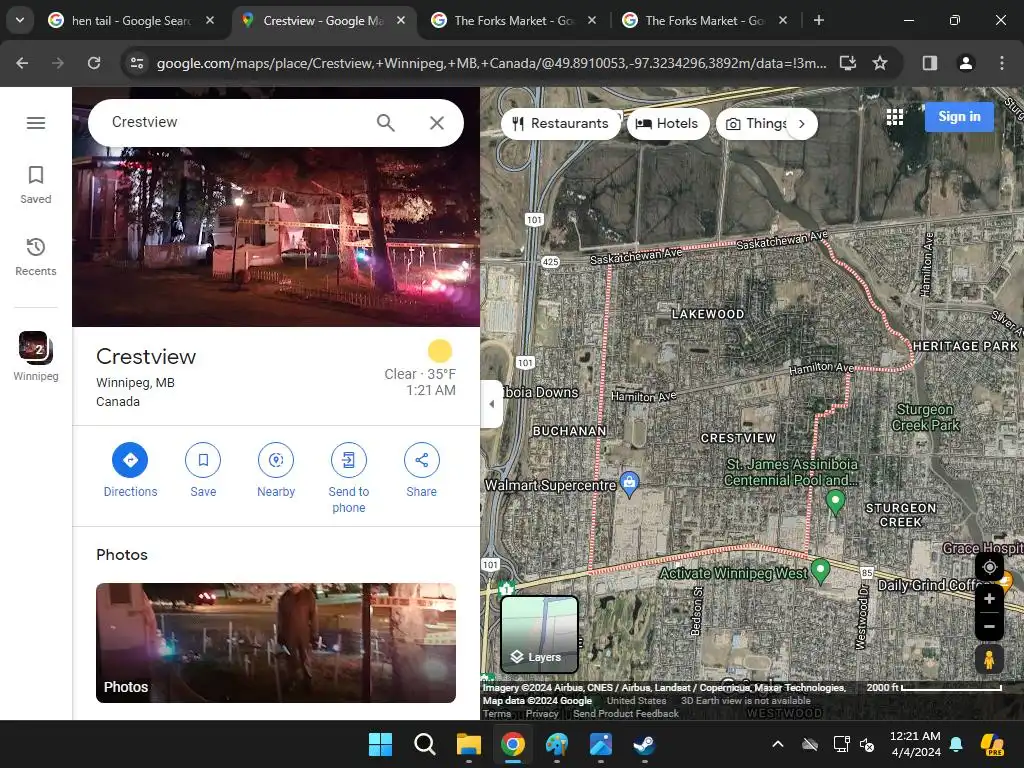
Task: Collapse the side panel arrow
Action: click(x=492, y=404)
